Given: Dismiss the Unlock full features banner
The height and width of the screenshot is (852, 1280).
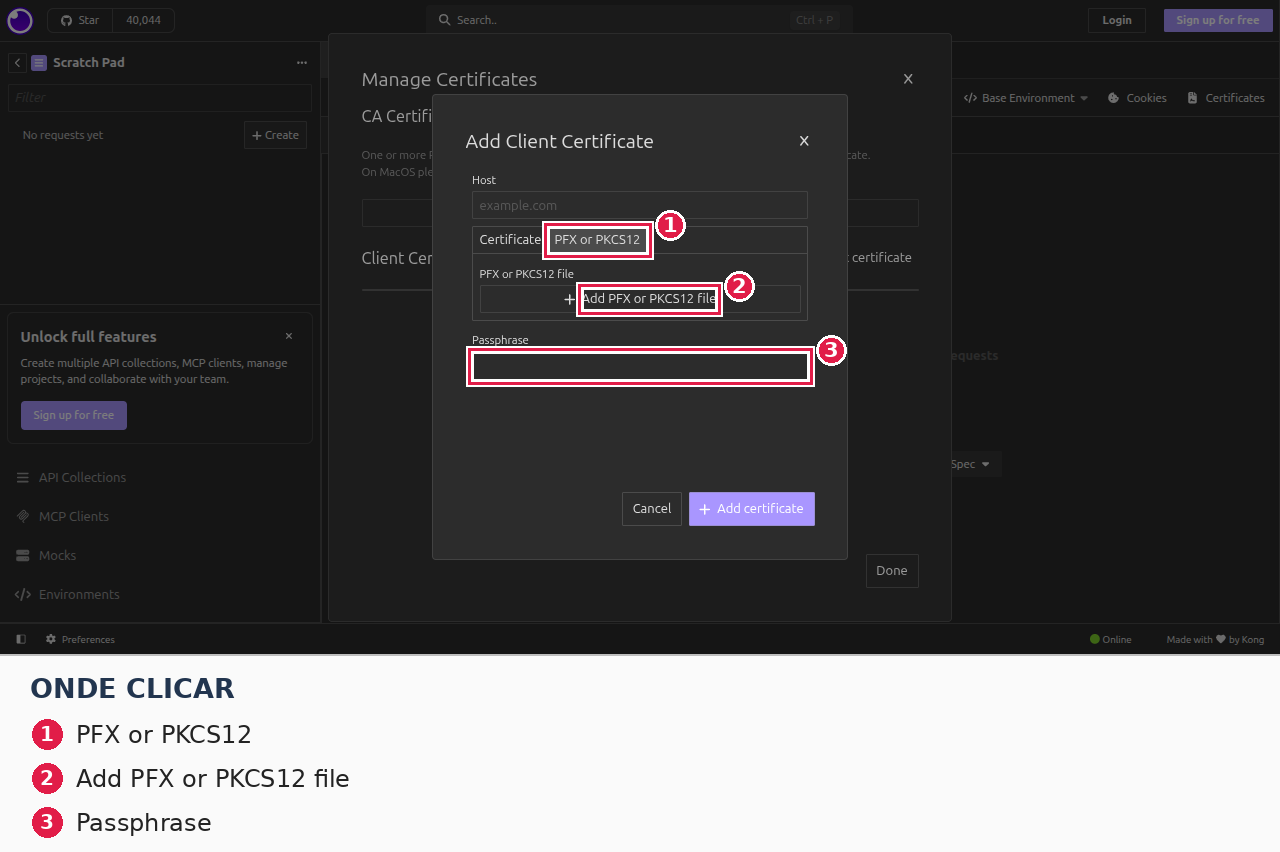Looking at the screenshot, I should pyautogui.click(x=289, y=336).
